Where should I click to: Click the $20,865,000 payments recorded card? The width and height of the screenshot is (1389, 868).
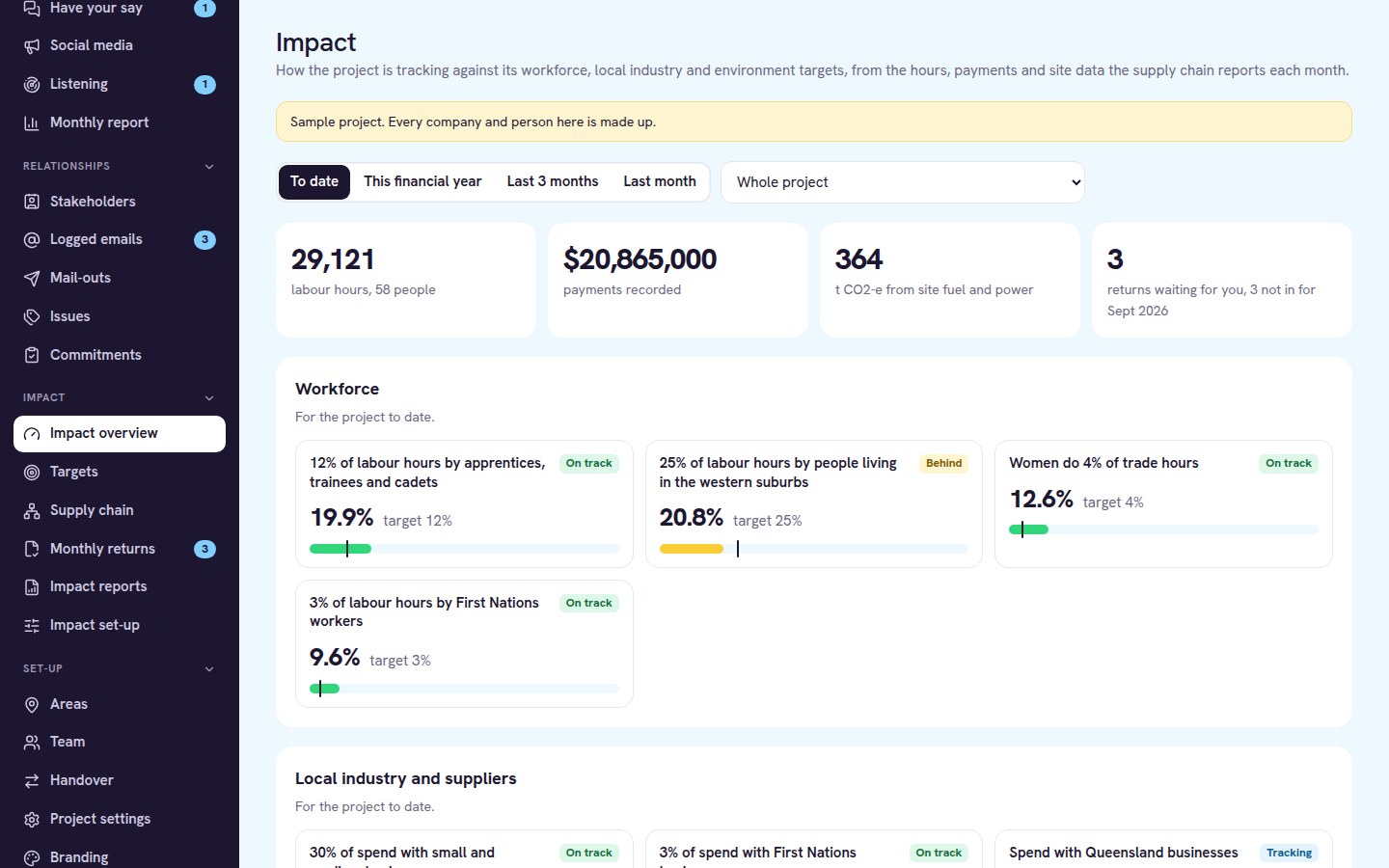678,280
